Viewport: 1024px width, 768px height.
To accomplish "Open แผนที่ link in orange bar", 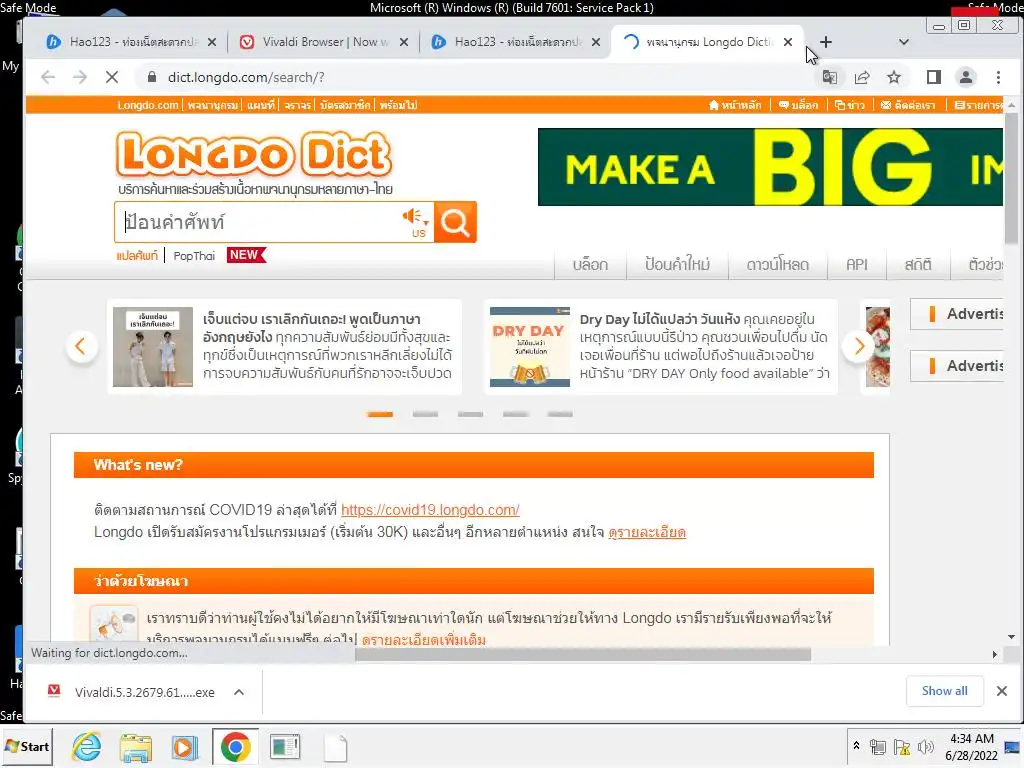I will 261,105.
